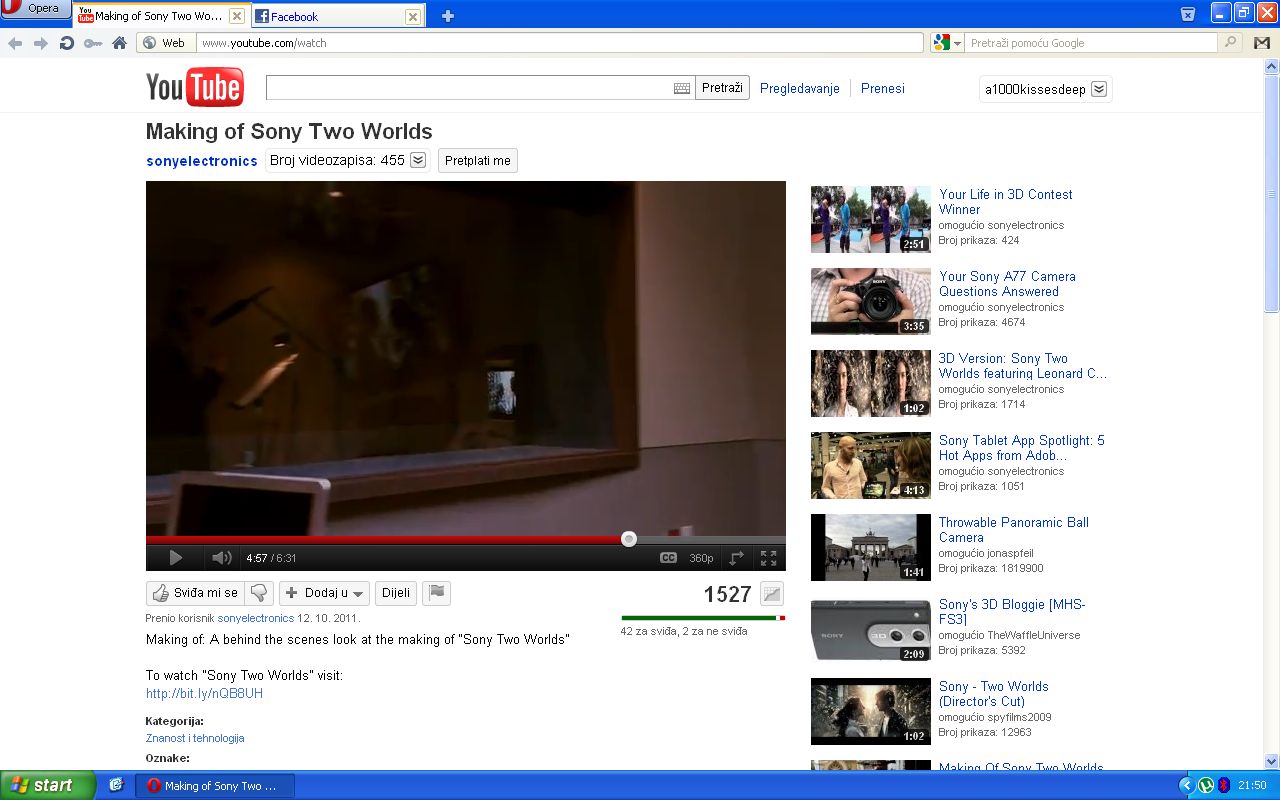
Task: Go to the home page icon
Action: pos(119,43)
